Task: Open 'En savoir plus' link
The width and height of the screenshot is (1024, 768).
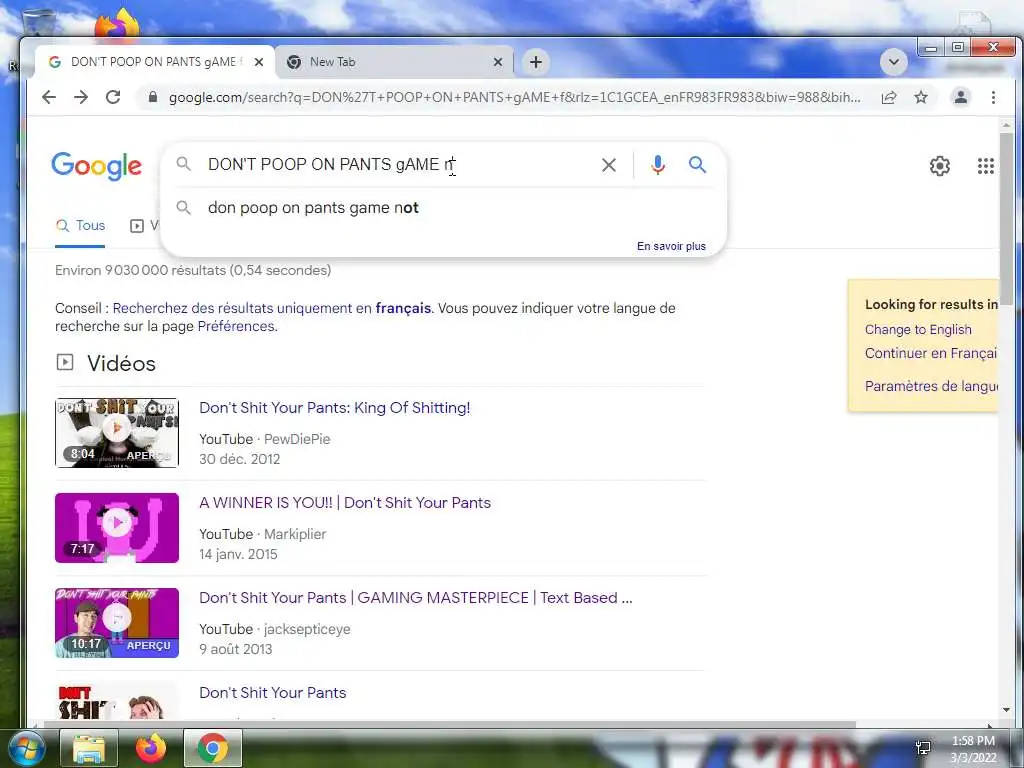Action: coord(671,246)
